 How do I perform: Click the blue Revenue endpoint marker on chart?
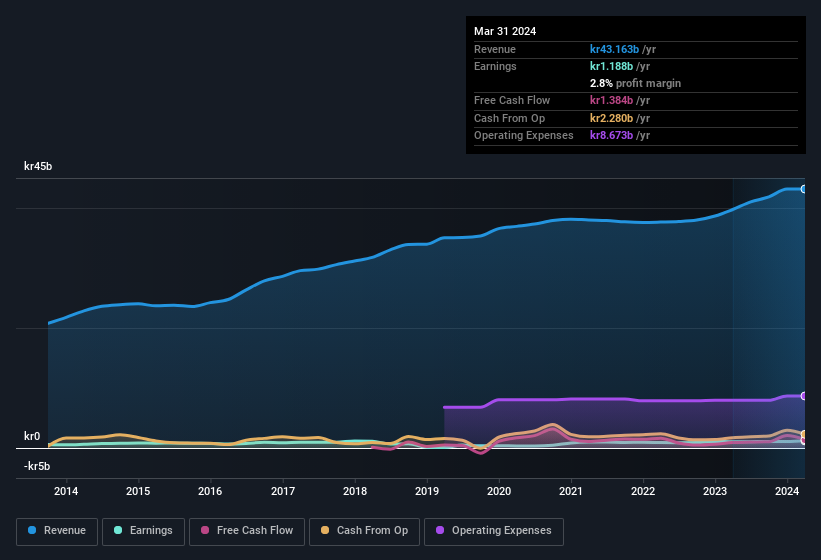pos(804,189)
